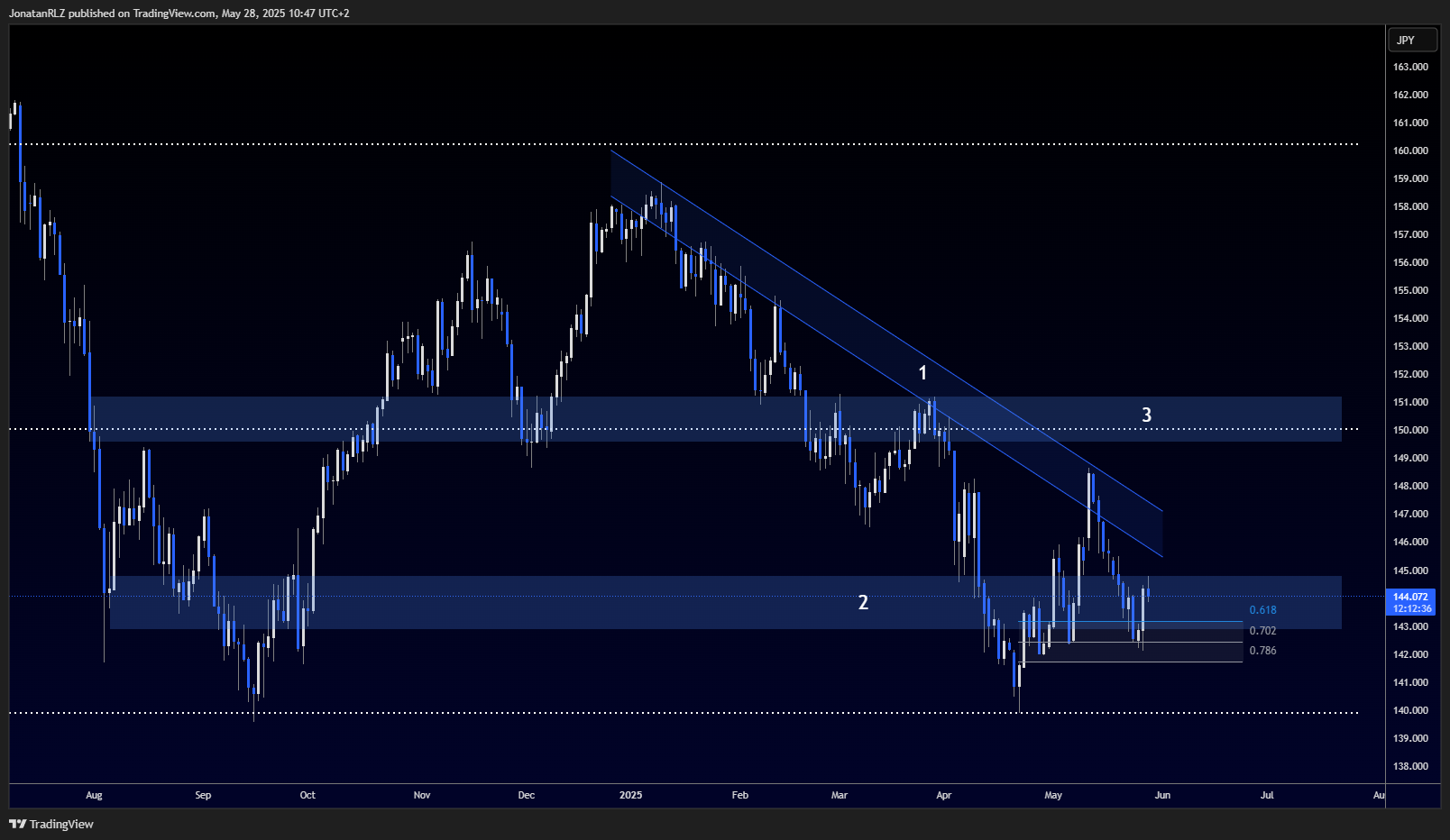Click the Aug label on time axis
This screenshot has height=840, width=1450.
point(94,795)
